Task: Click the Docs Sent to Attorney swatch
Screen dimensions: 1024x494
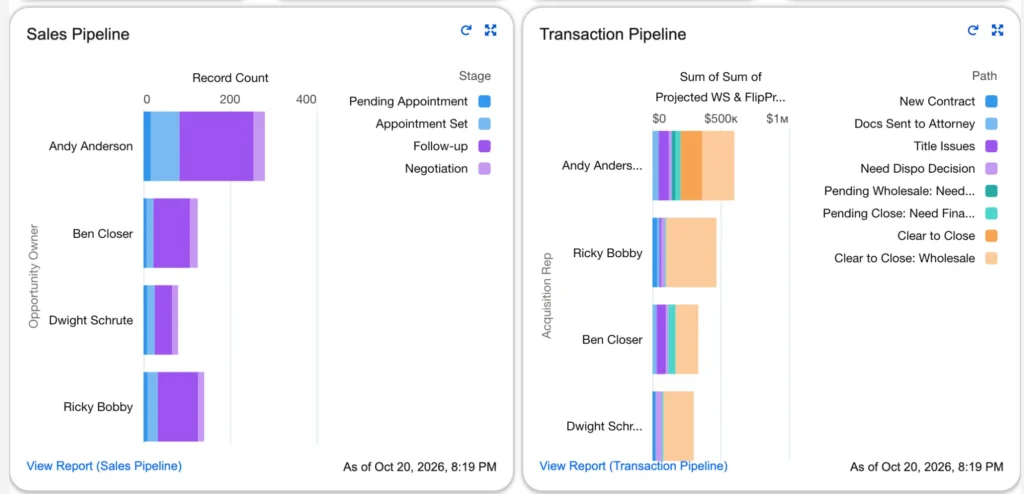Action: point(991,124)
